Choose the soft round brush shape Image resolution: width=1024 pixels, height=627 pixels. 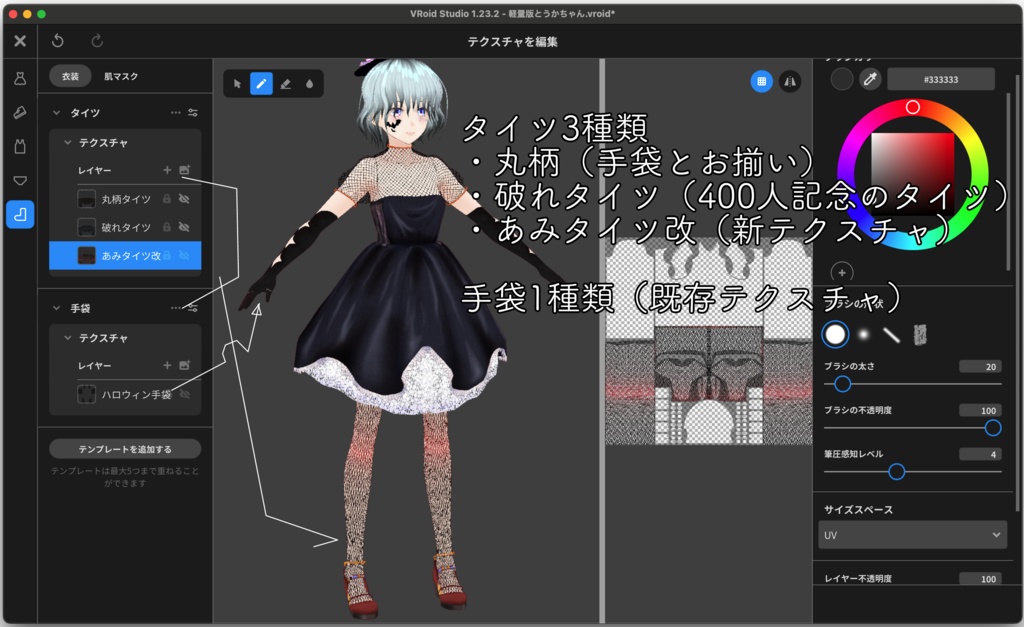tap(863, 333)
